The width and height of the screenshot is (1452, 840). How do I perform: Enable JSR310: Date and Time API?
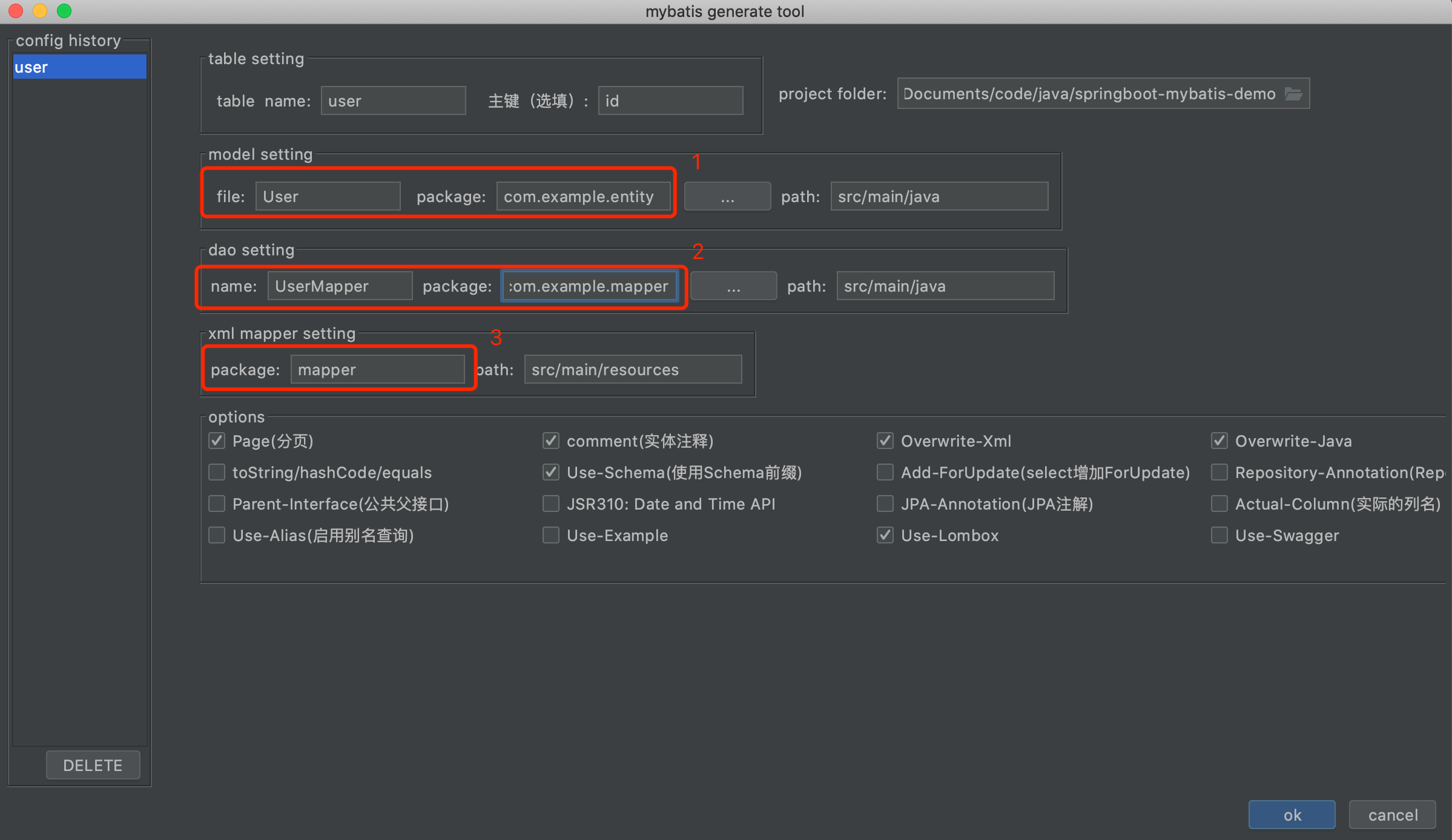(551, 504)
